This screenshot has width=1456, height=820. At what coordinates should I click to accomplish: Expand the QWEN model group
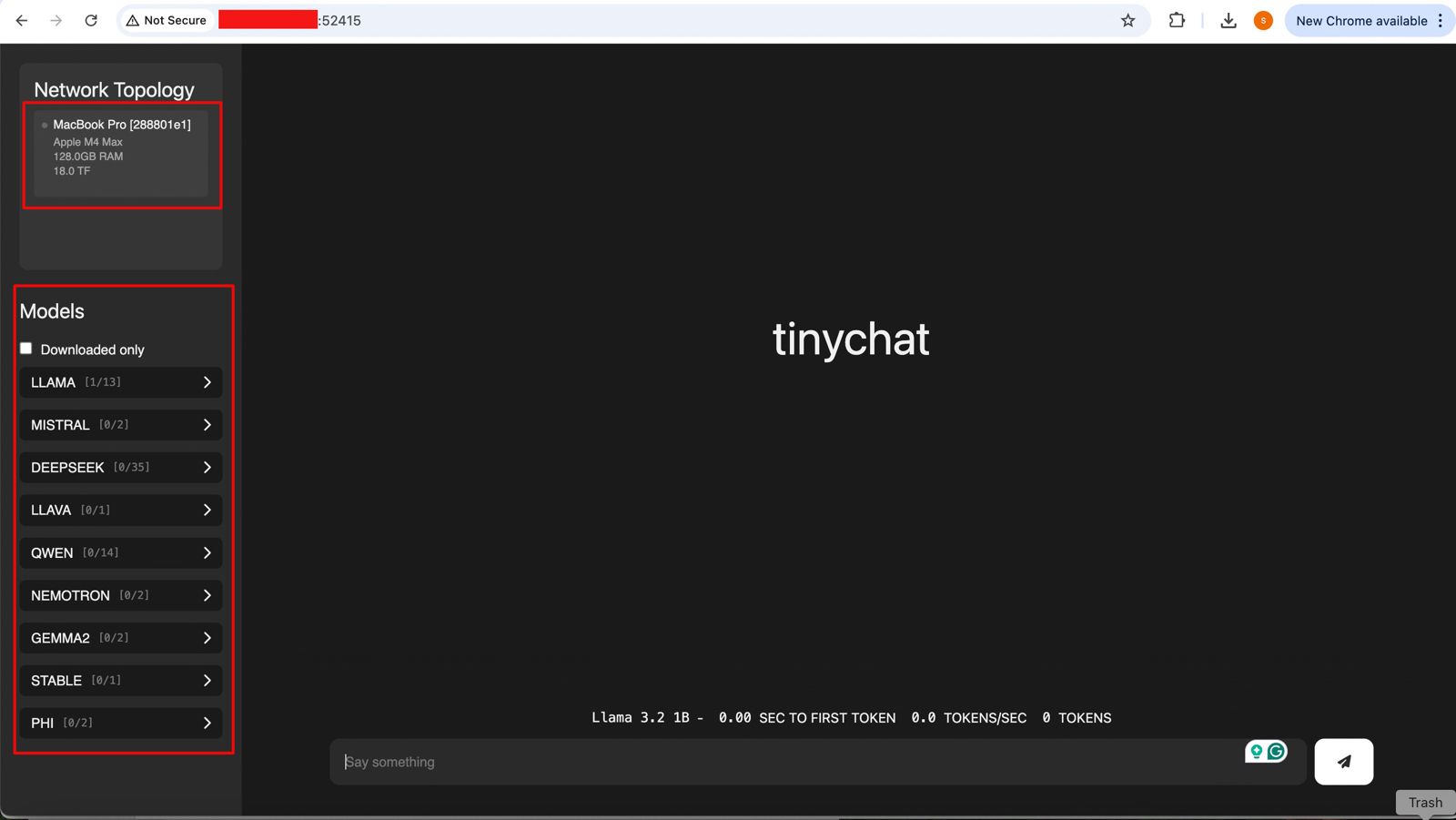(121, 552)
